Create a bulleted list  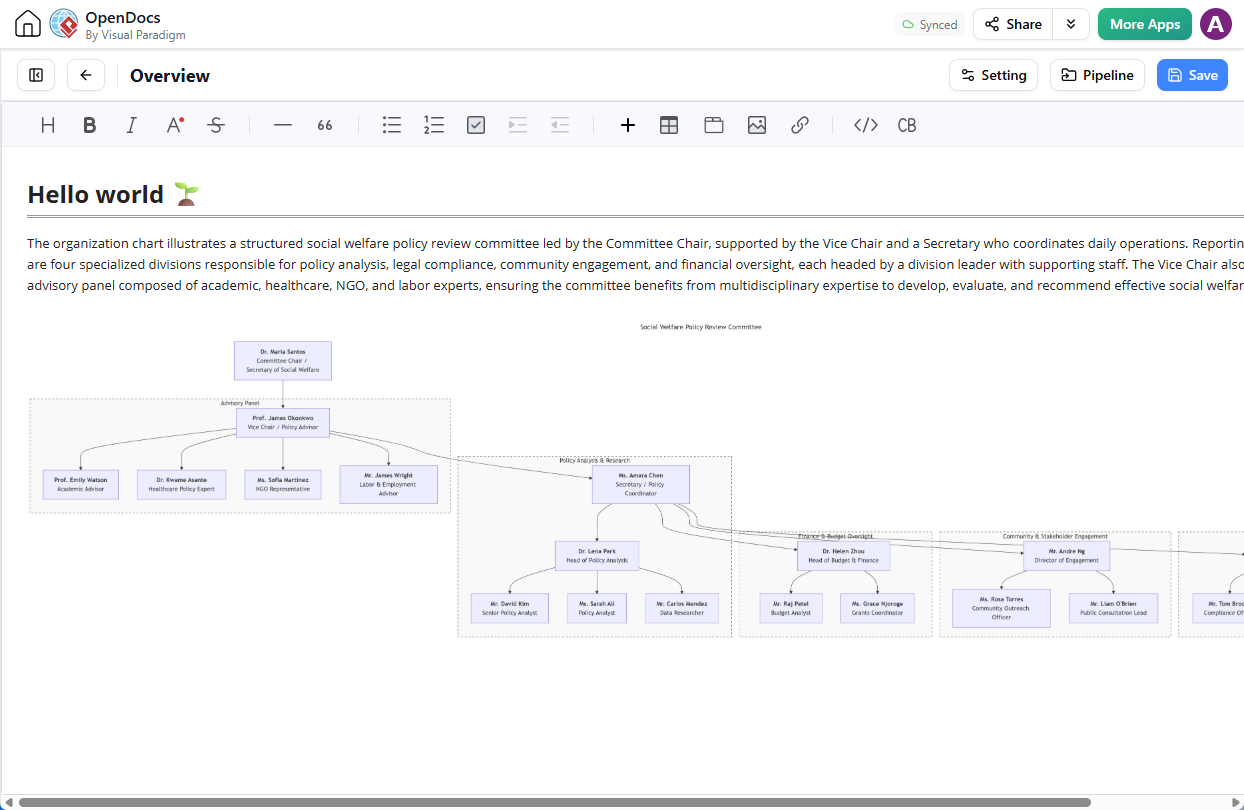[x=392, y=125]
